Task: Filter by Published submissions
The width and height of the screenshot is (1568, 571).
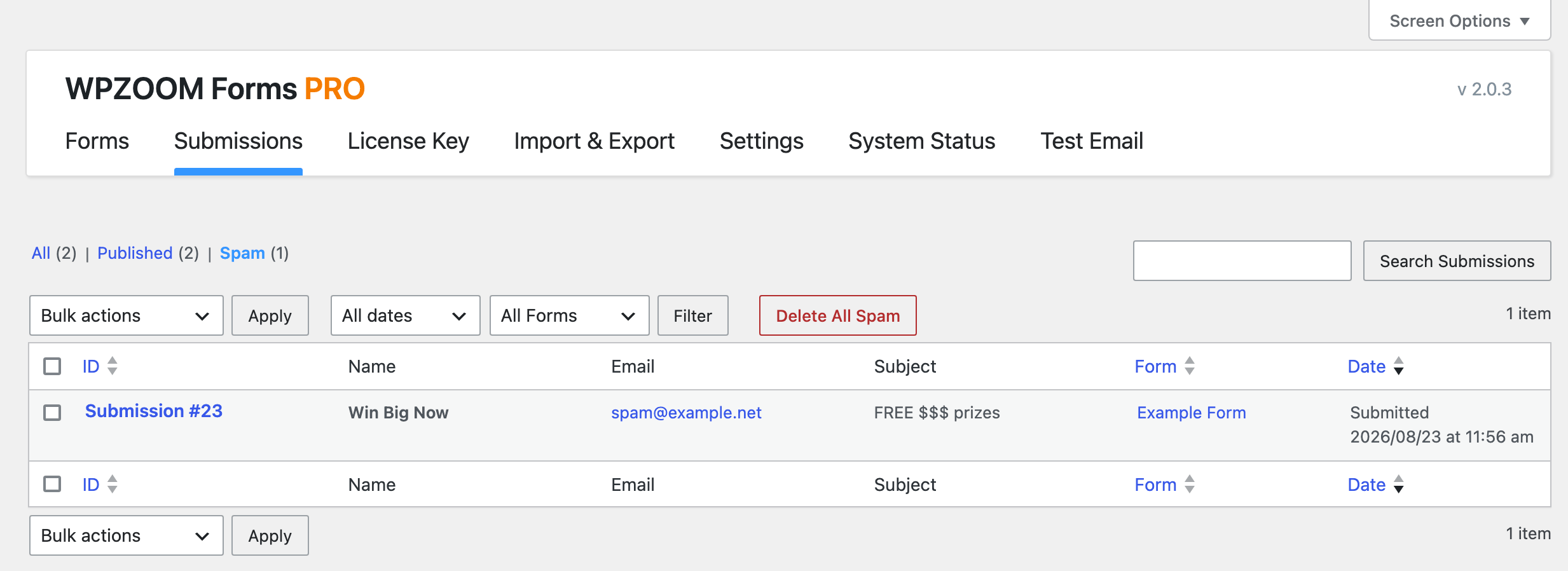Action: 135,253
